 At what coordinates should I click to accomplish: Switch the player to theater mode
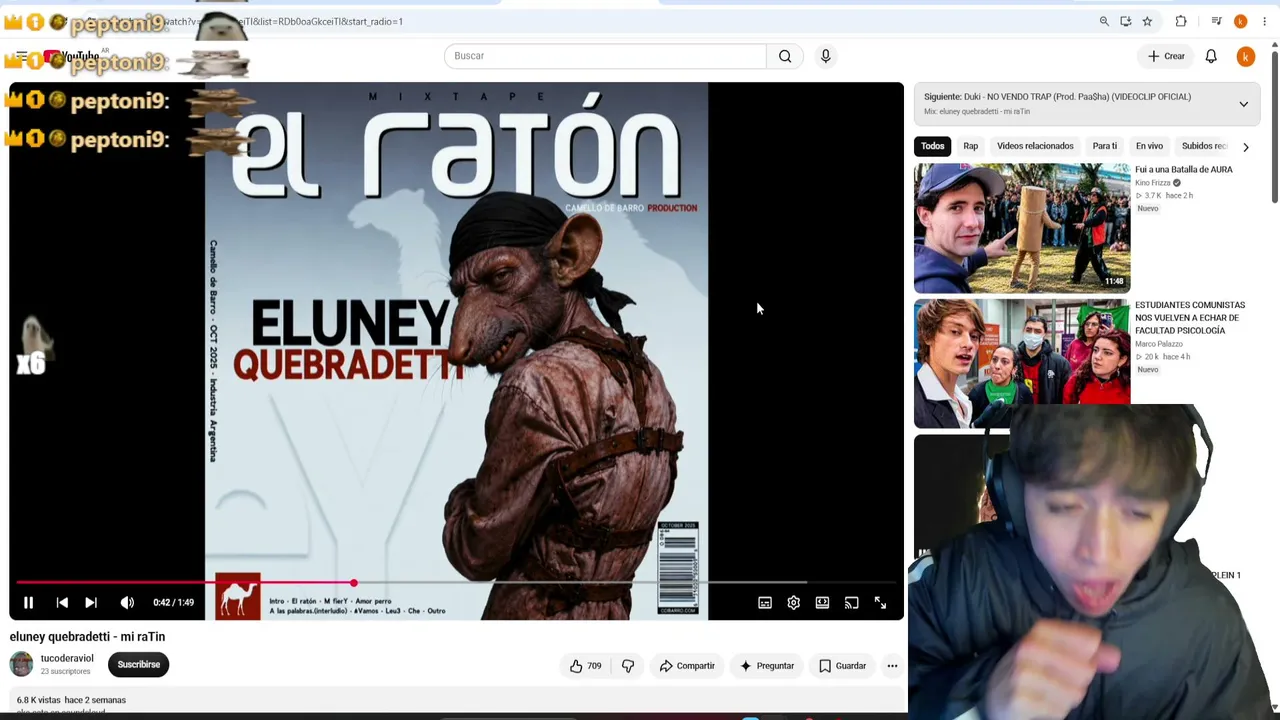(x=822, y=603)
